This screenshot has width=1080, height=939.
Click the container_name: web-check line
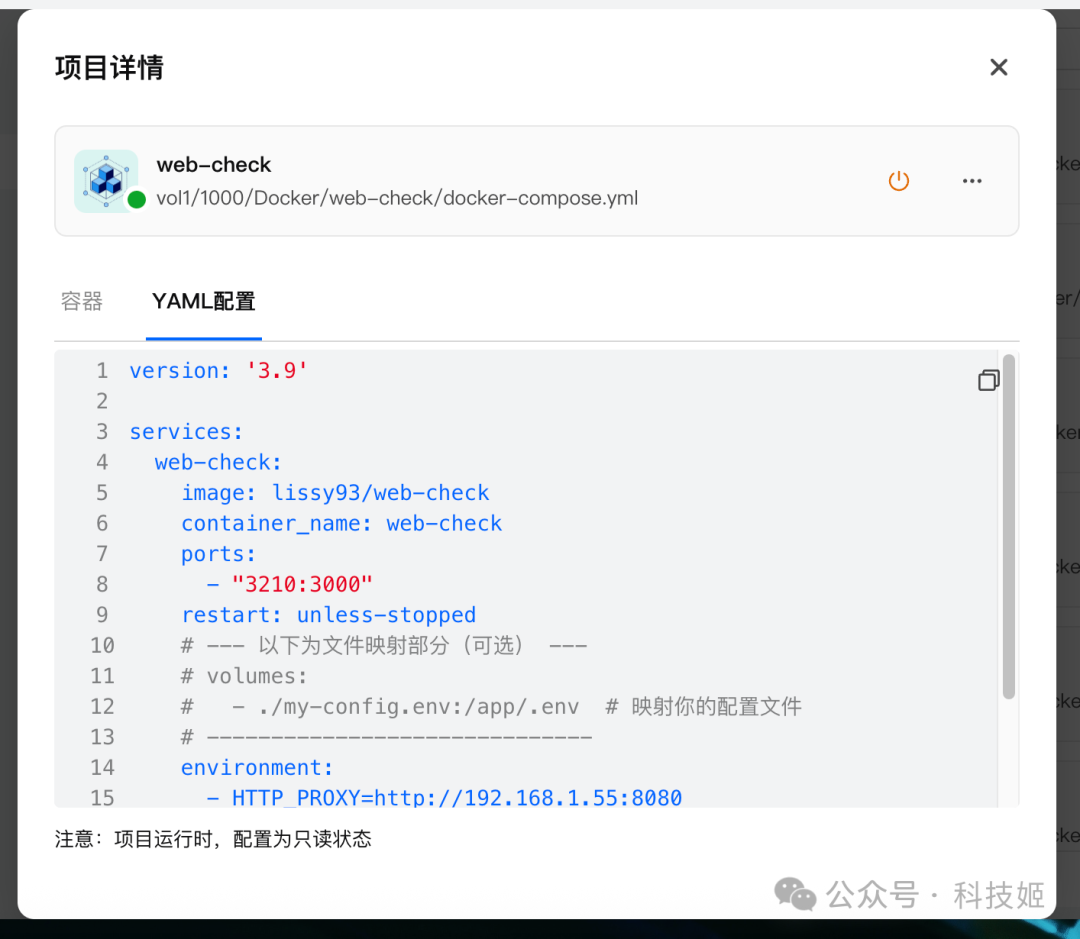[341, 523]
